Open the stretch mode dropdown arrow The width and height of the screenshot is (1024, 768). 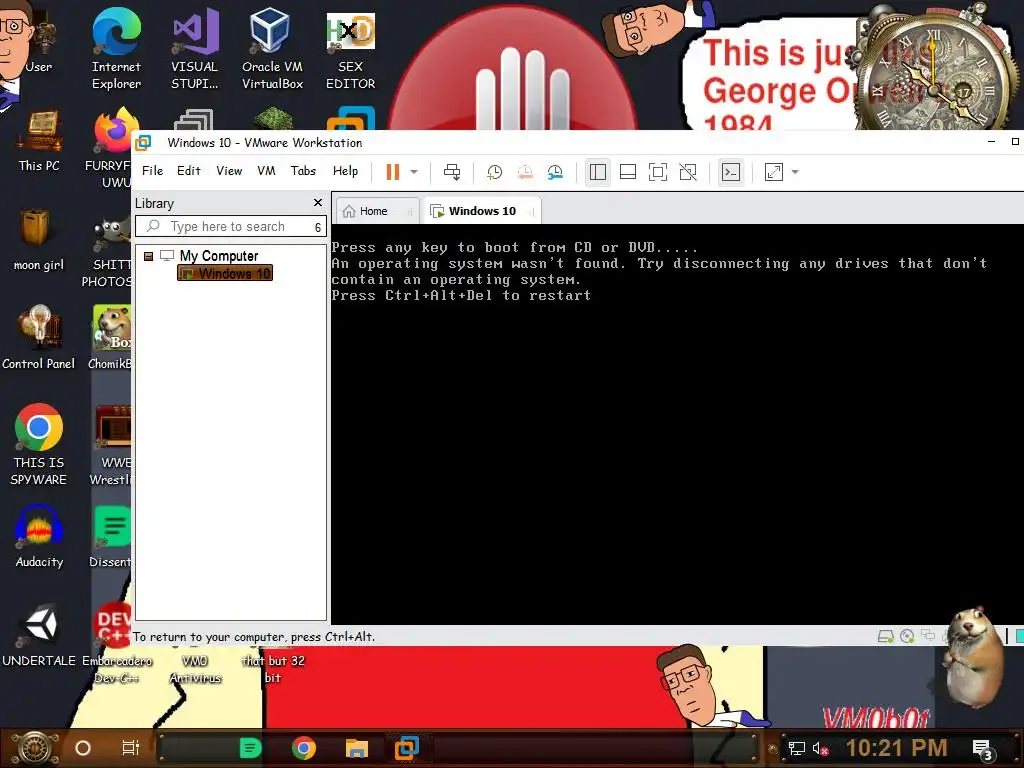795,172
